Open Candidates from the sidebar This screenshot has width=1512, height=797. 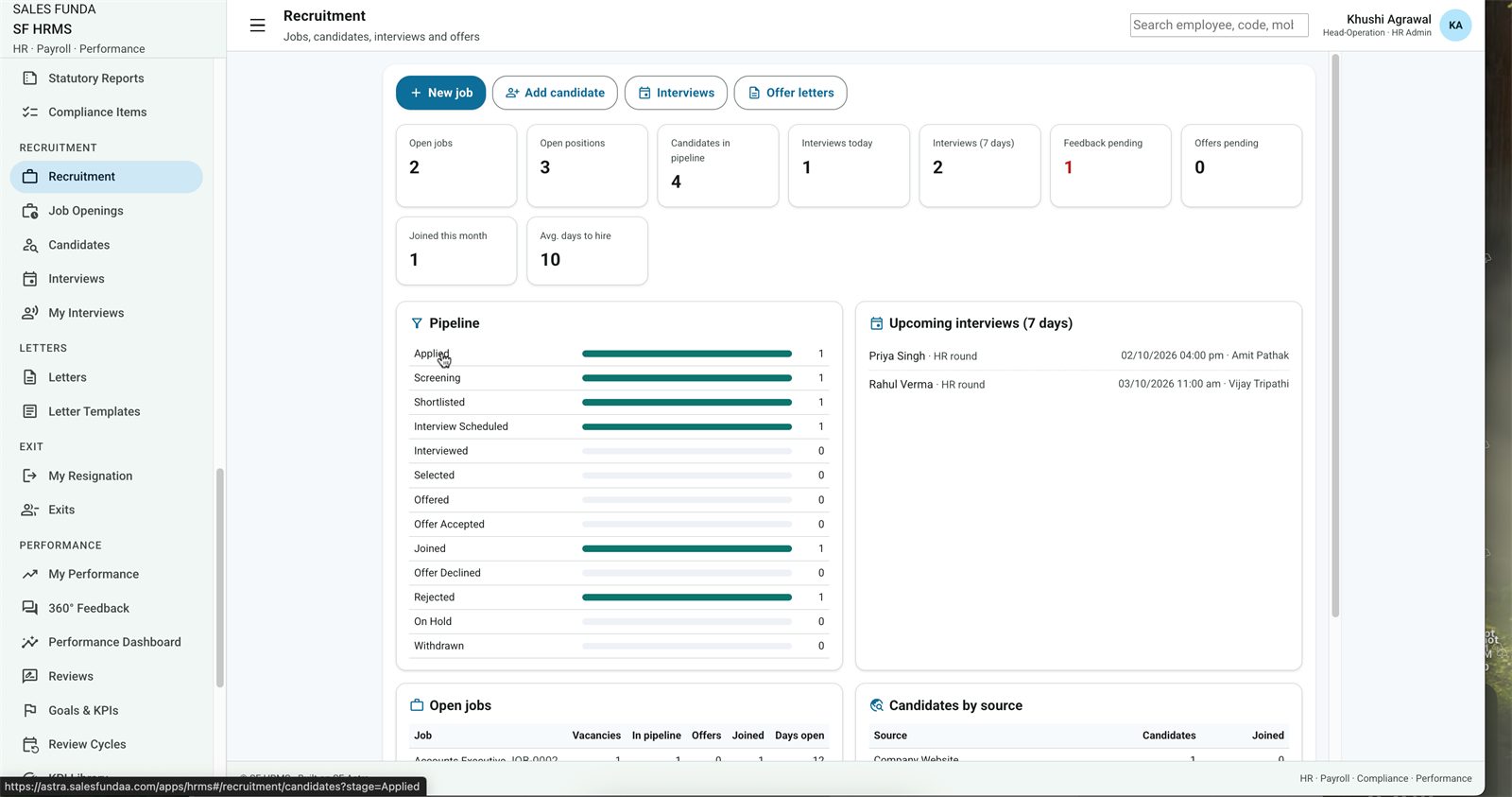[107, 245]
